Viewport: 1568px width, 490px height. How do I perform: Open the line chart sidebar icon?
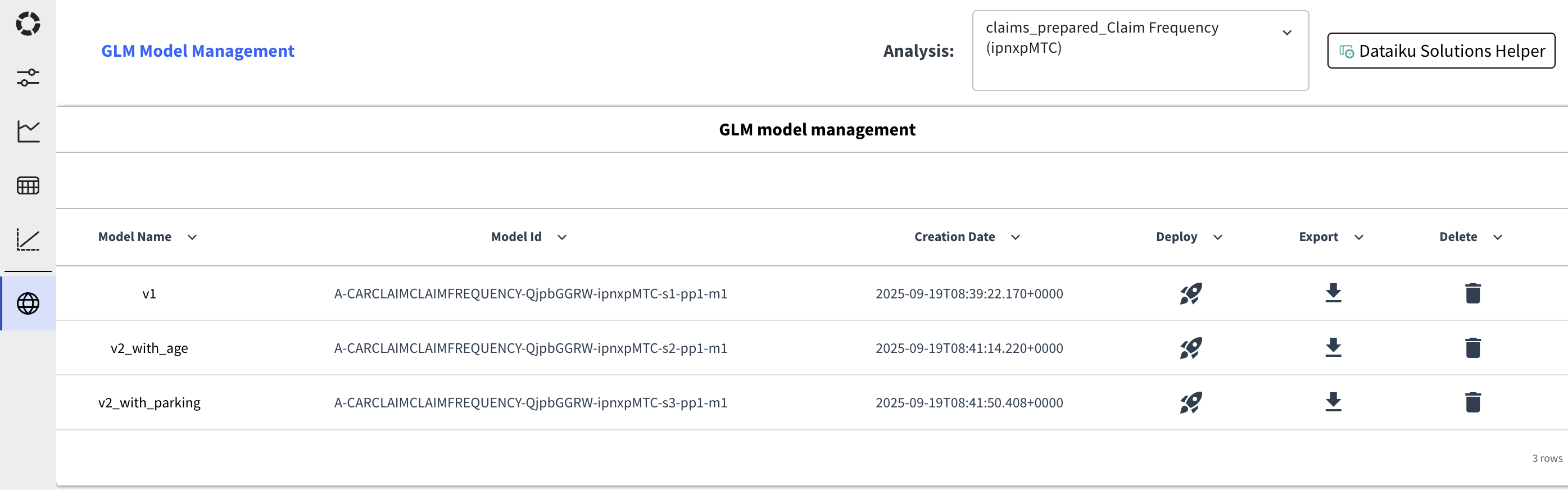(x=28, y=131)
